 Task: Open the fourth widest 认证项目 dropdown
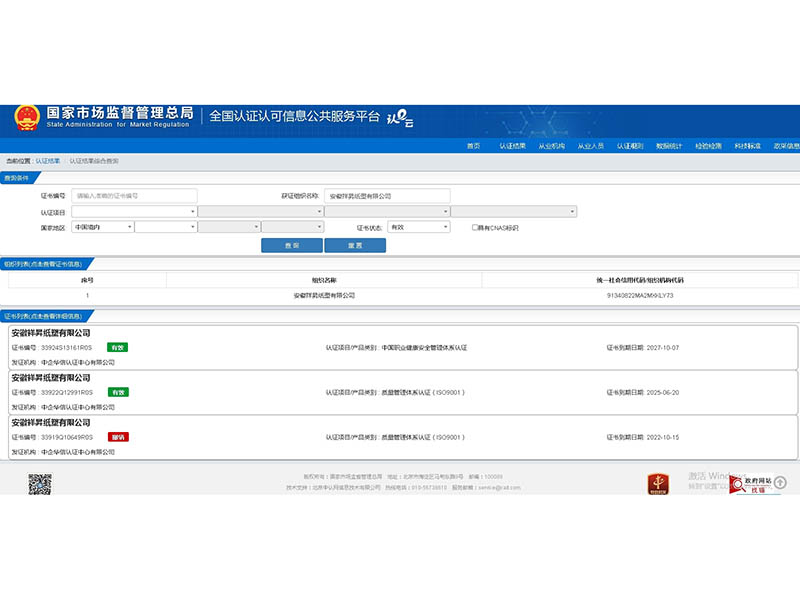click(x=514, y=211)
